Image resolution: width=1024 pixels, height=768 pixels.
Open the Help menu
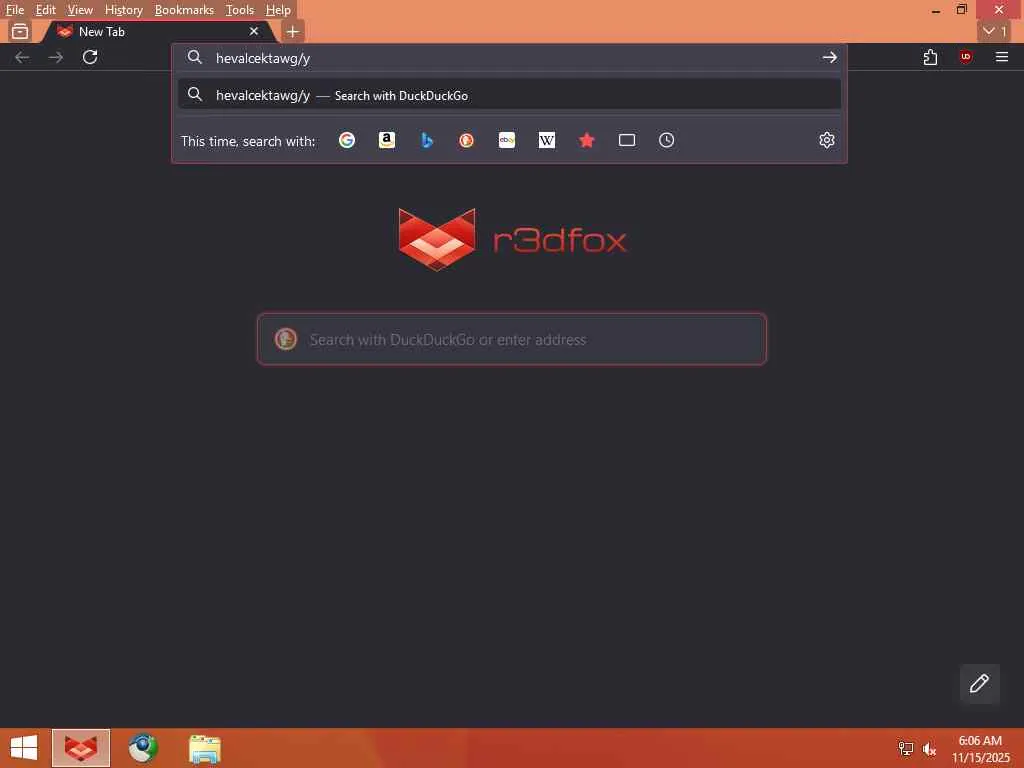(278, 10)
